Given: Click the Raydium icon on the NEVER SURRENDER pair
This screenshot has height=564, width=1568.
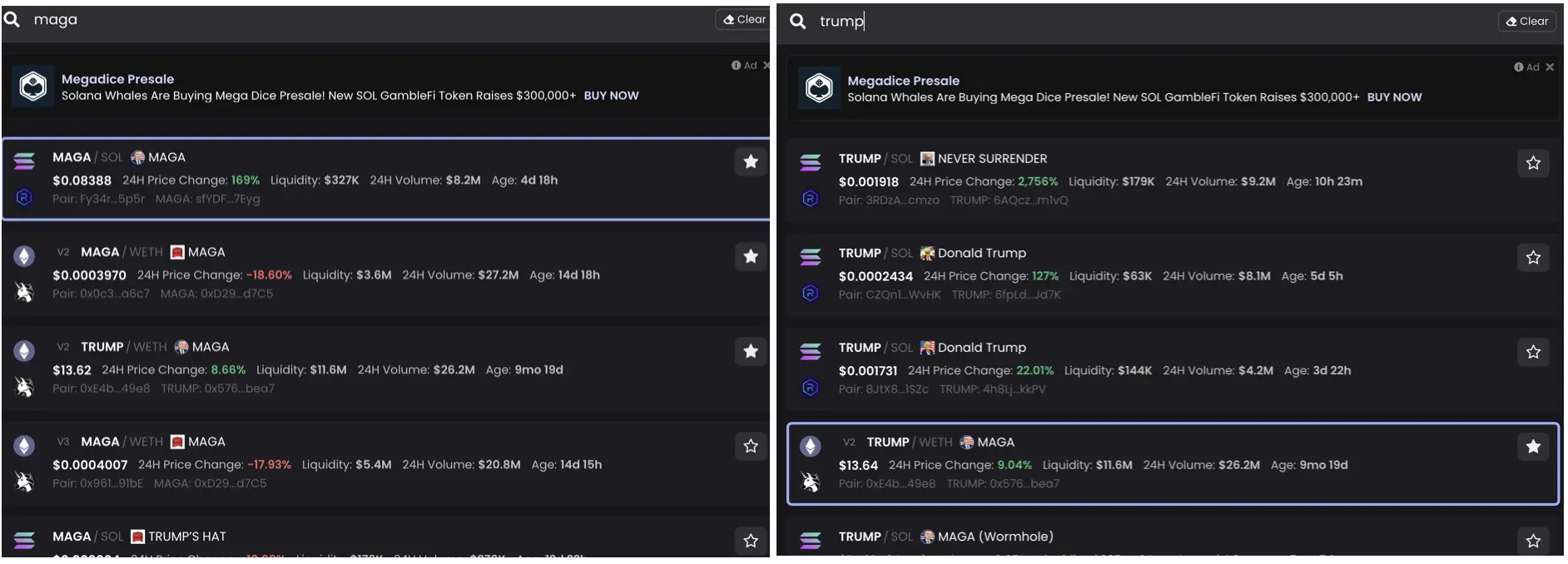Looking at the screenshot, I should coord(810,199).
